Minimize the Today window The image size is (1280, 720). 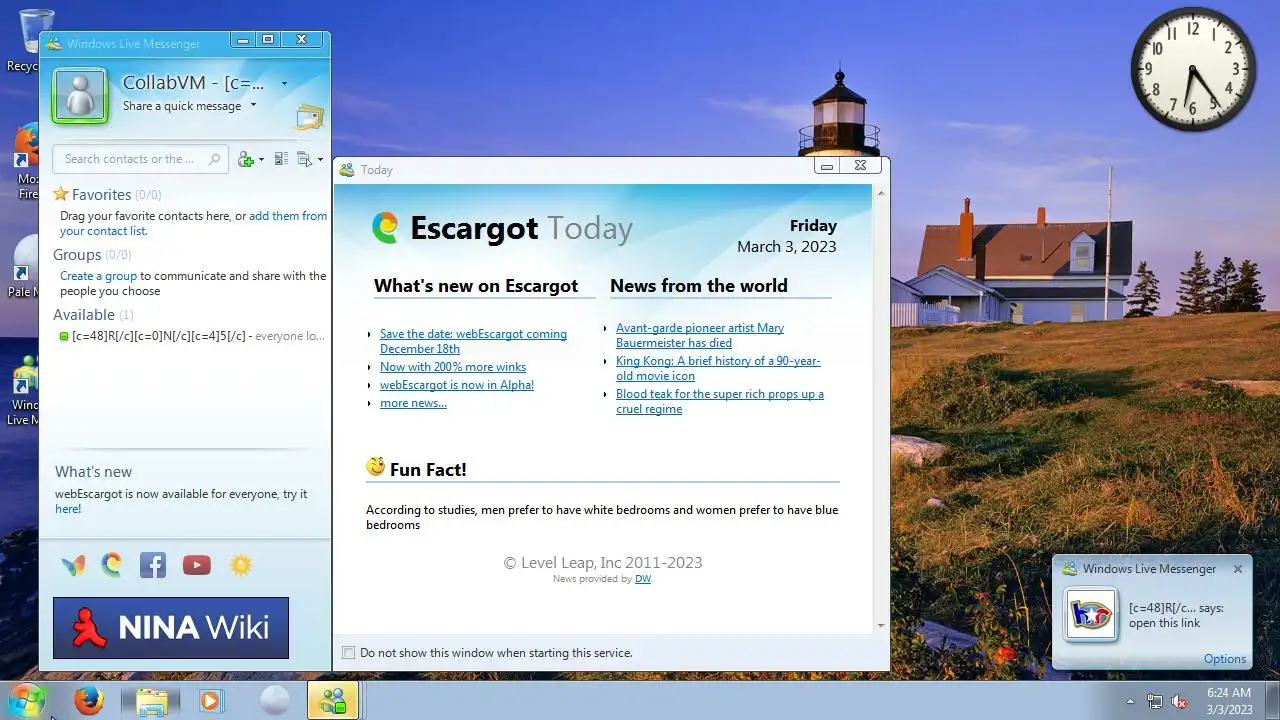click(827, 166)
